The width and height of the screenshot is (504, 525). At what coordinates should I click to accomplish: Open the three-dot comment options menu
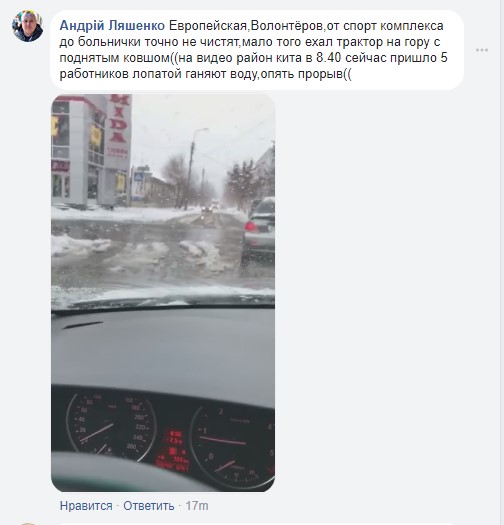pos(482,50)
